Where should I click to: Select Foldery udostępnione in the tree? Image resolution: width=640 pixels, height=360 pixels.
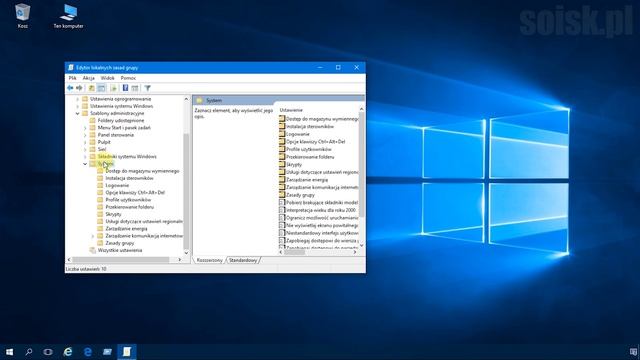[x=121, y=121]
